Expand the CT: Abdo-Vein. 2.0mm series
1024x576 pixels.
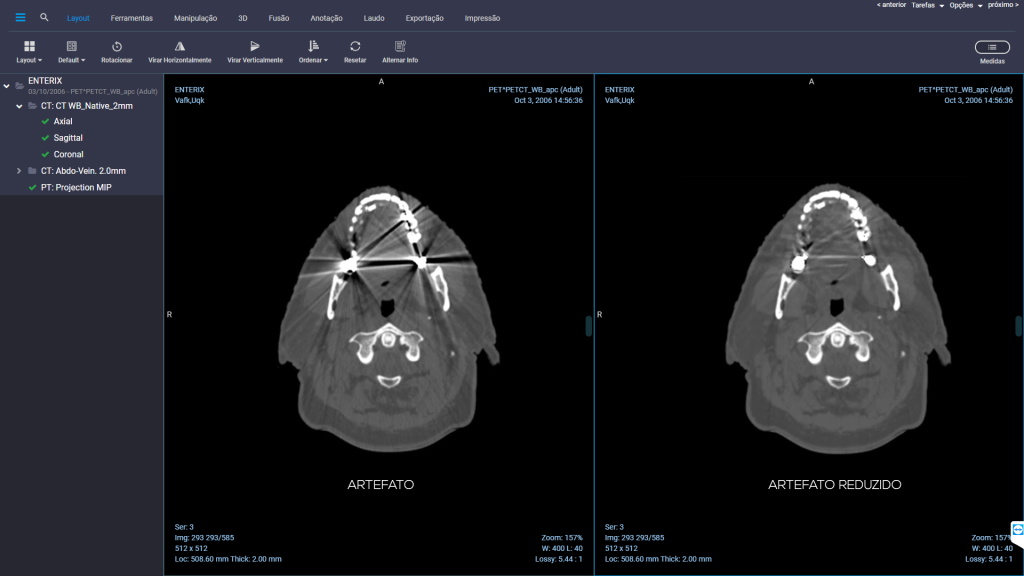click(19, 171)
